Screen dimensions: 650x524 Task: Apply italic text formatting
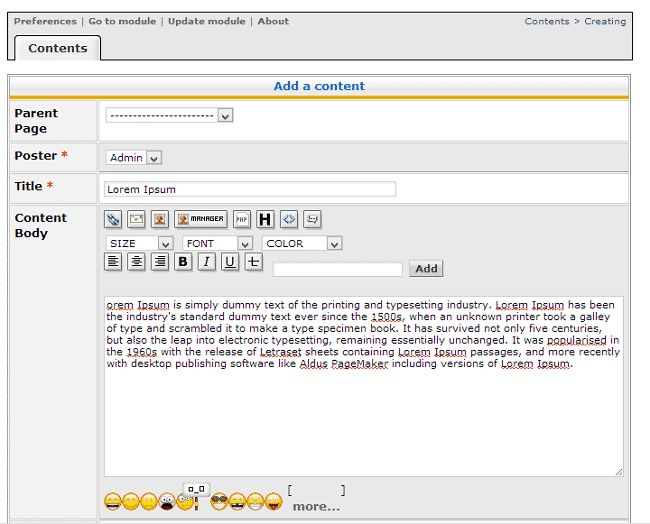(x=206, y=262)
